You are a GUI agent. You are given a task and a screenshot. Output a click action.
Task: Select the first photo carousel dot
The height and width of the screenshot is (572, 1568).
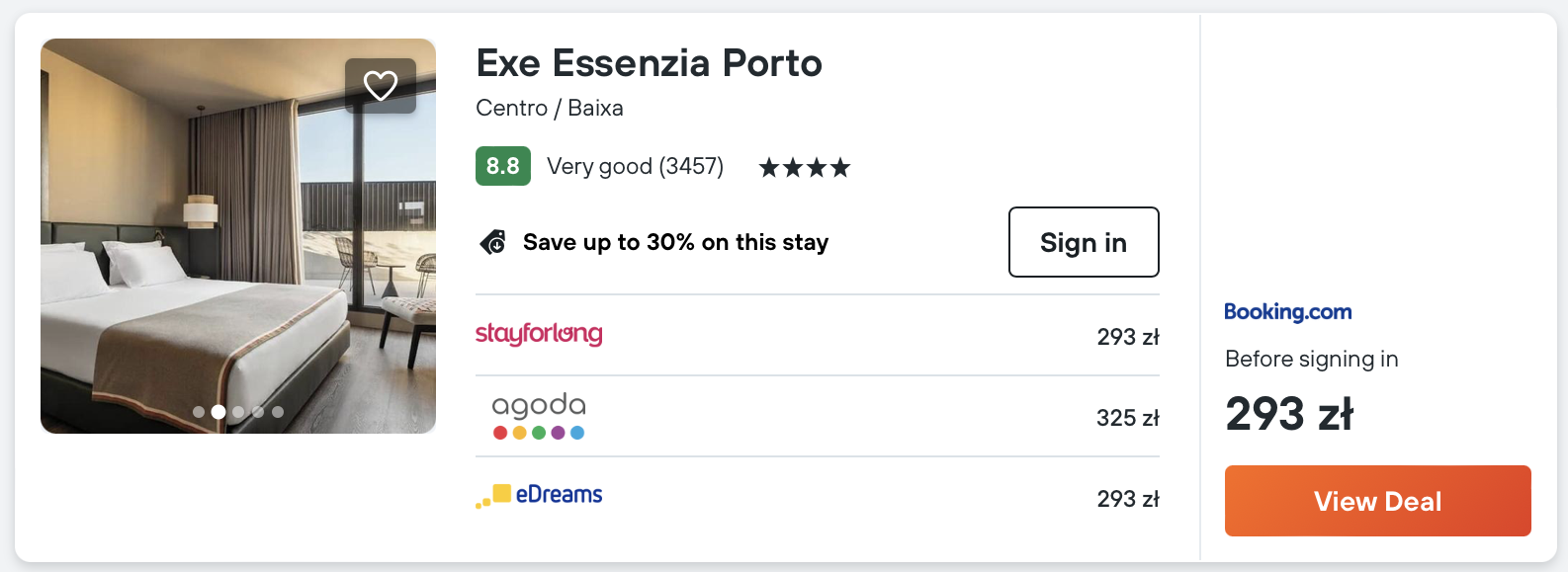[199, 412]
